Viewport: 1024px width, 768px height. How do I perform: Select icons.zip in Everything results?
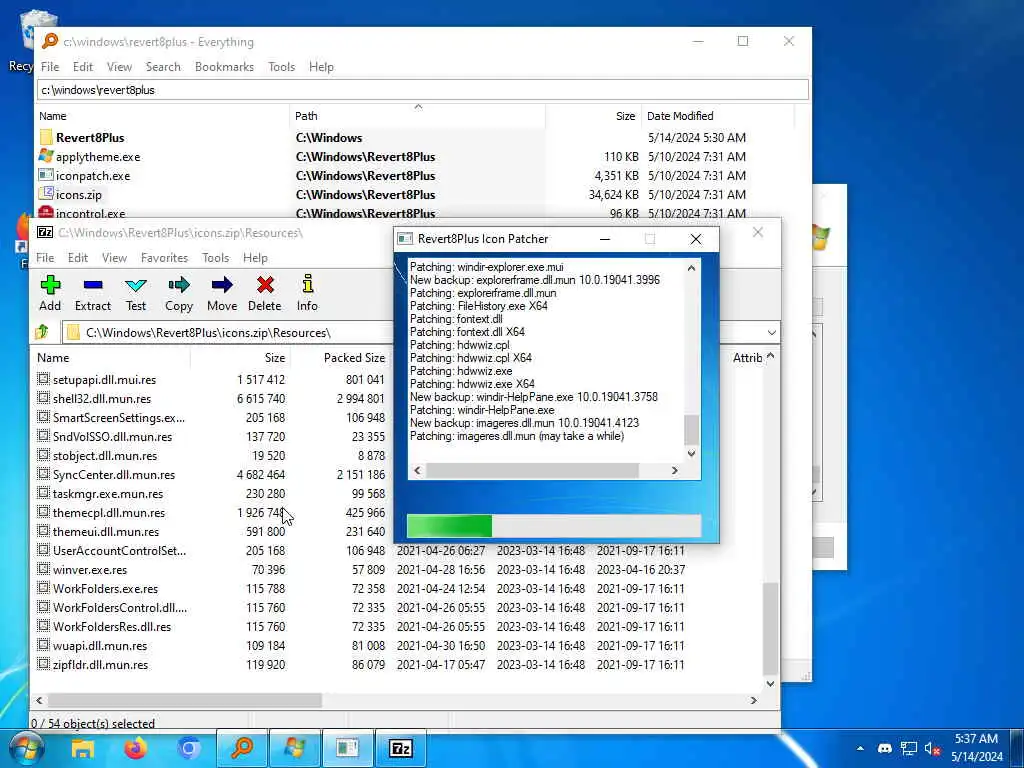click(x=78, y=195)
